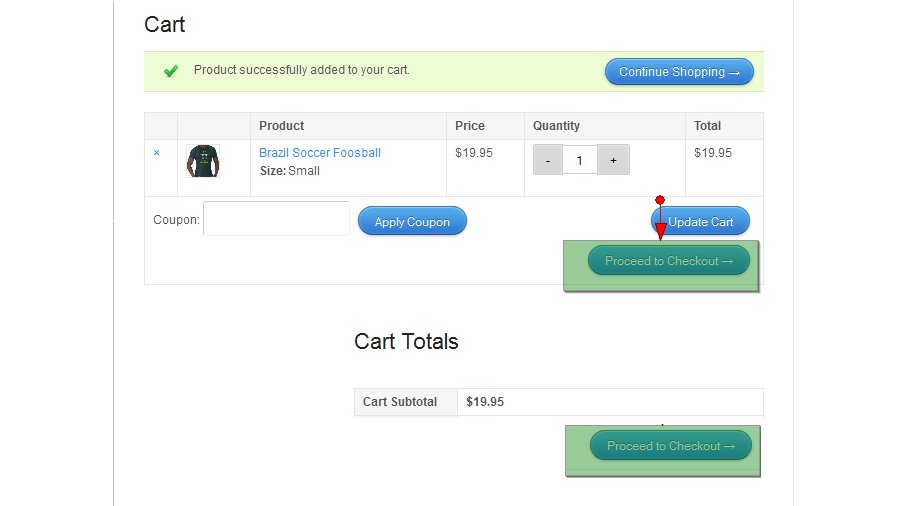Open the Brazil Soccer Foosball shirt thumbnail
900x506 pixels.
point(203,161)
